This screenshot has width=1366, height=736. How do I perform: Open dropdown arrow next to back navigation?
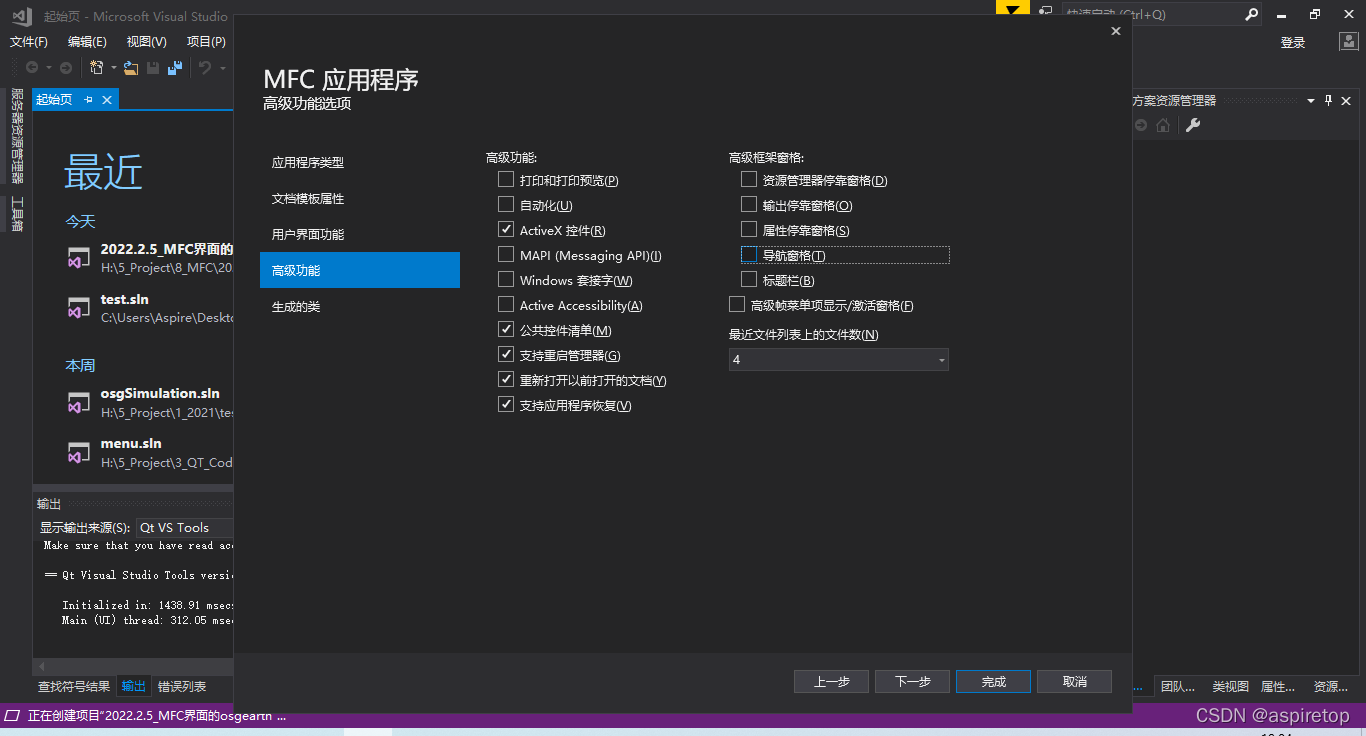point(49,68)
